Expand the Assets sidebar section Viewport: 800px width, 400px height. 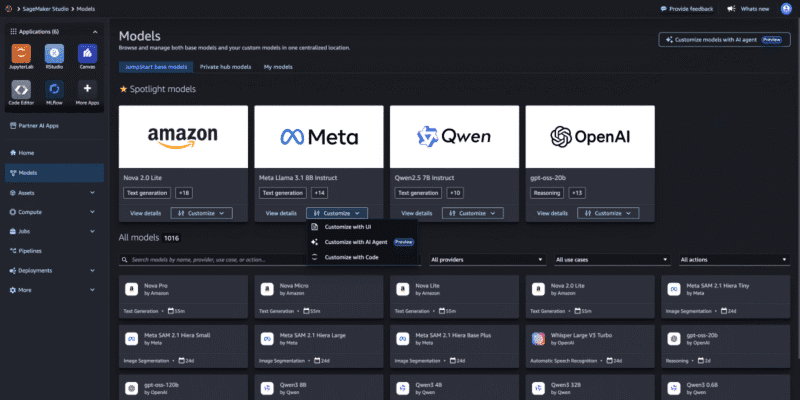pos(55,193)
